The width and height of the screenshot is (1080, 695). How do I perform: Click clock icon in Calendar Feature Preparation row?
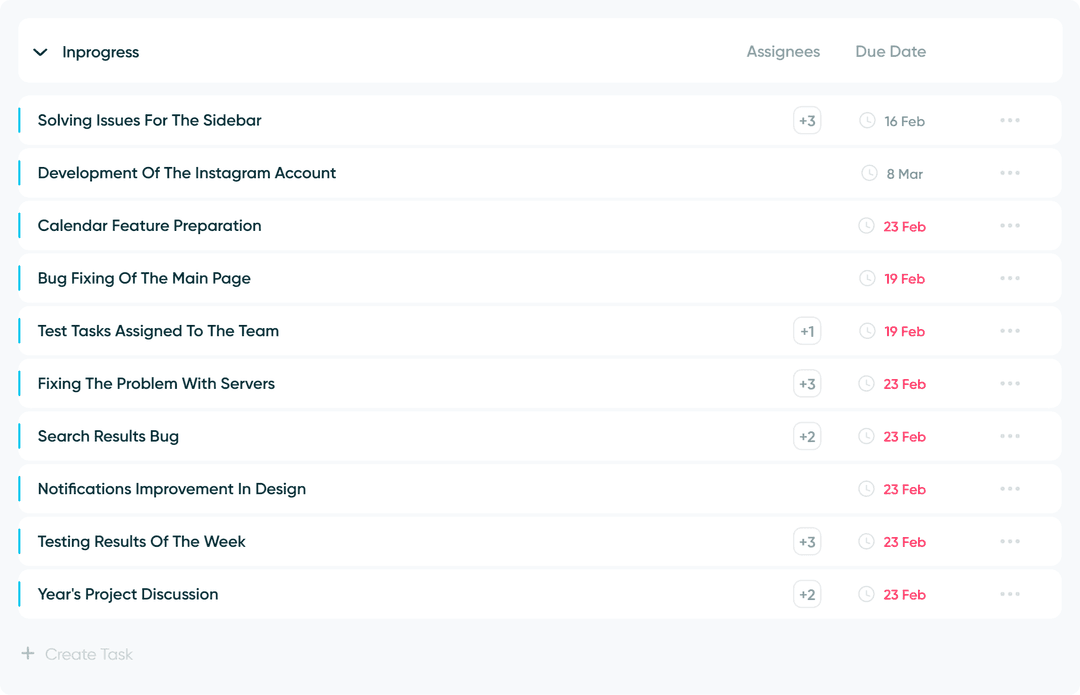tap(866, 226)
